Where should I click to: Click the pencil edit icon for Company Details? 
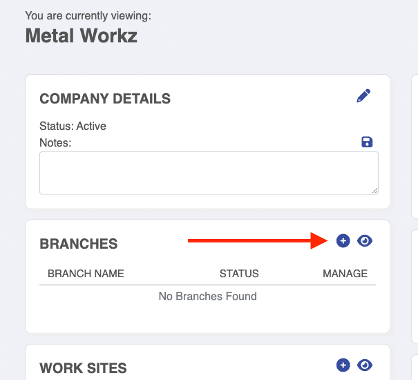[x=363, y=96]
